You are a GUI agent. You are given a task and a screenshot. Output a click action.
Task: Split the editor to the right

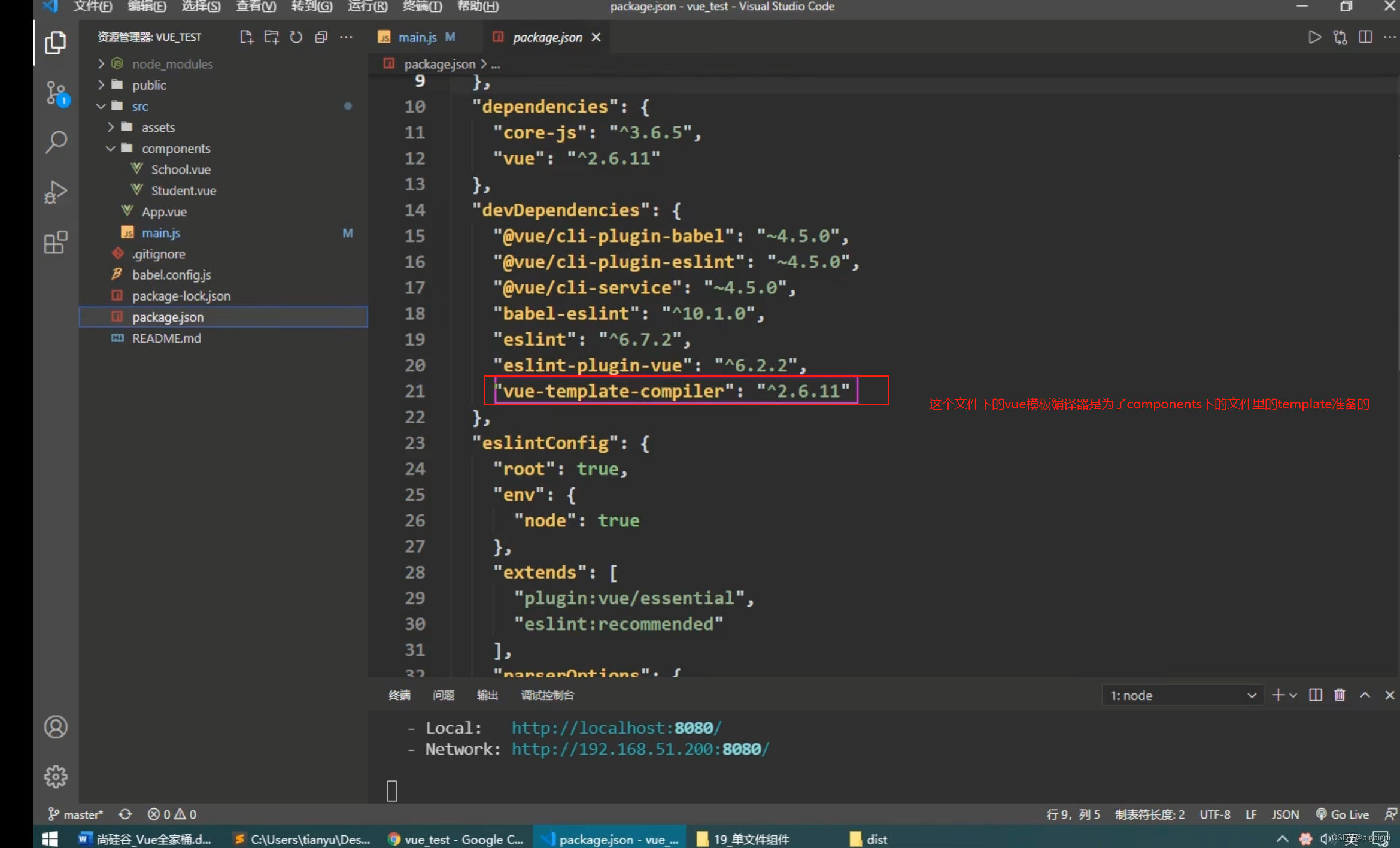click(1365, 37)
